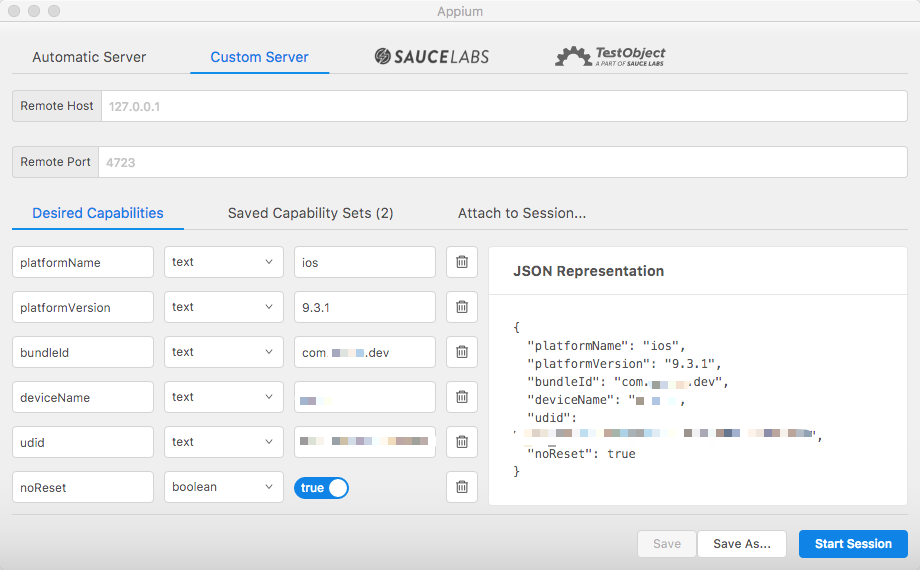Open the Sauce Labs tab
The width and height of the screenshot is (920, 570).
click(432, 56)
